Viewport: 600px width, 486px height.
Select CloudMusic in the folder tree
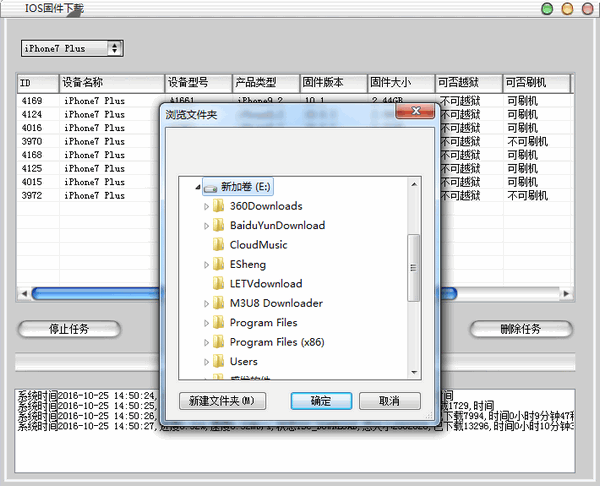[258, 245]
